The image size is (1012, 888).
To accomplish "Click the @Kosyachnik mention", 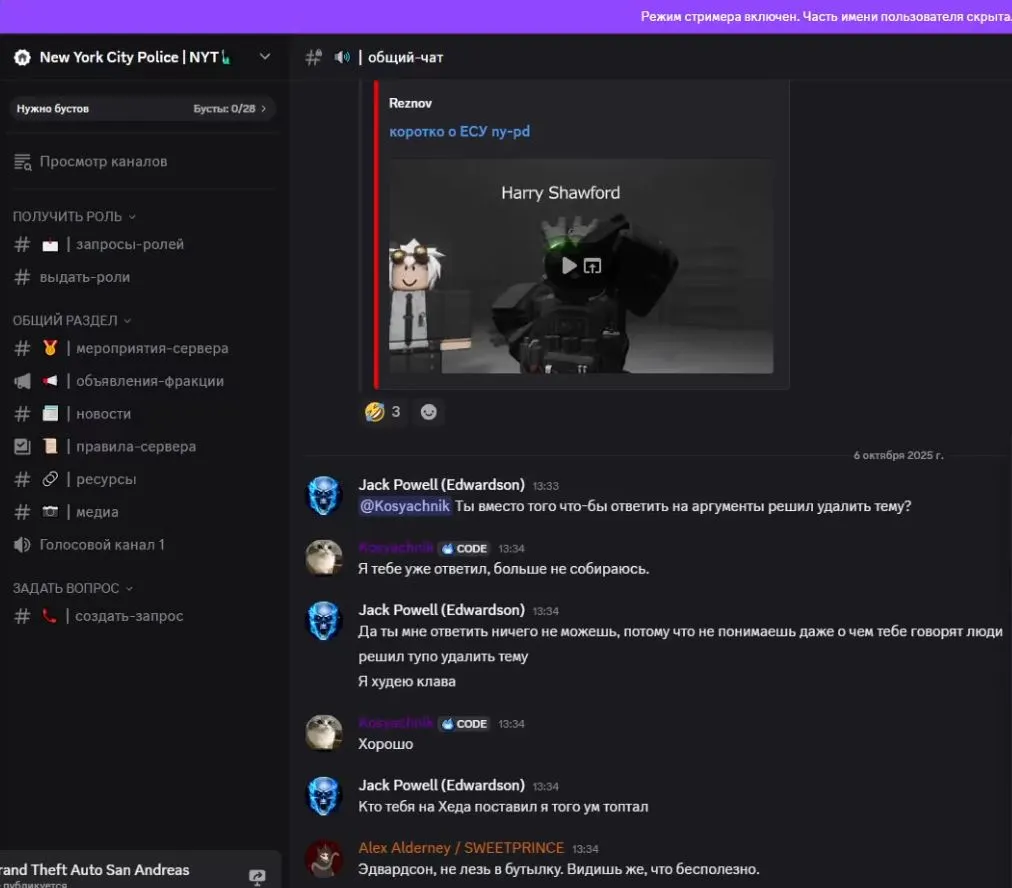I will [x=405, y=506].
